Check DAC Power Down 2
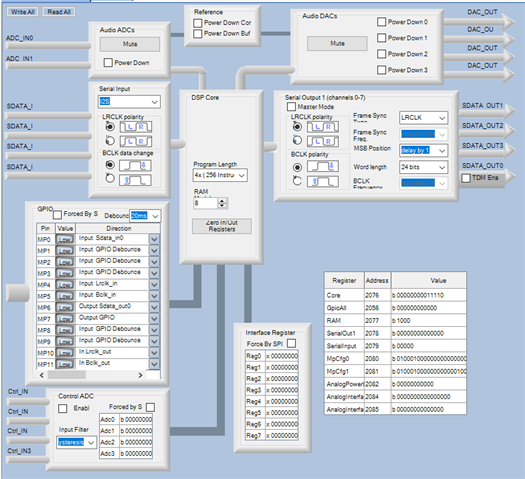Screen dimensions: 525x479 point(381,54)
